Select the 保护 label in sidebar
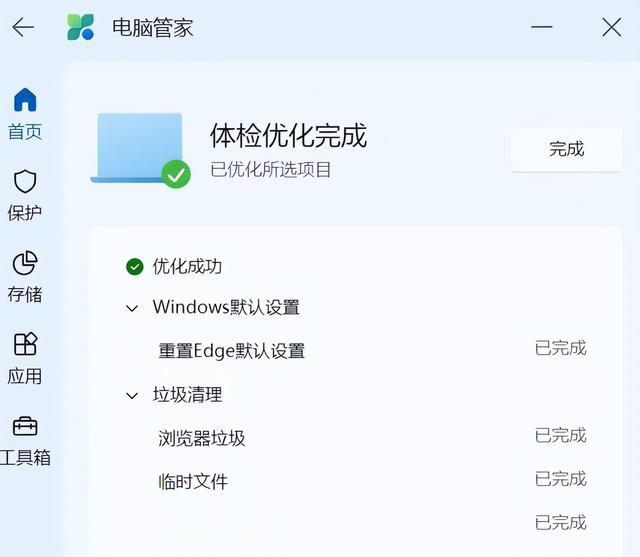The image size is (640, 557). tap(25, 213)
